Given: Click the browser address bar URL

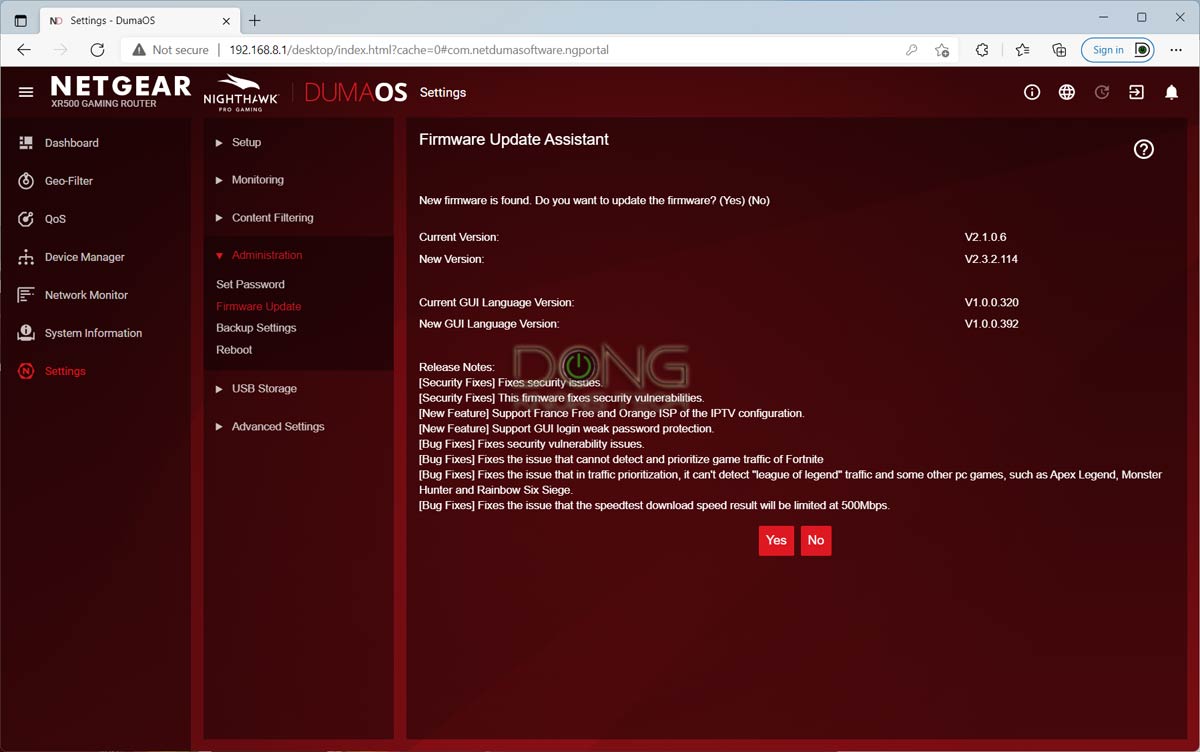Looking at the screenshot, I should click(420, 50).
